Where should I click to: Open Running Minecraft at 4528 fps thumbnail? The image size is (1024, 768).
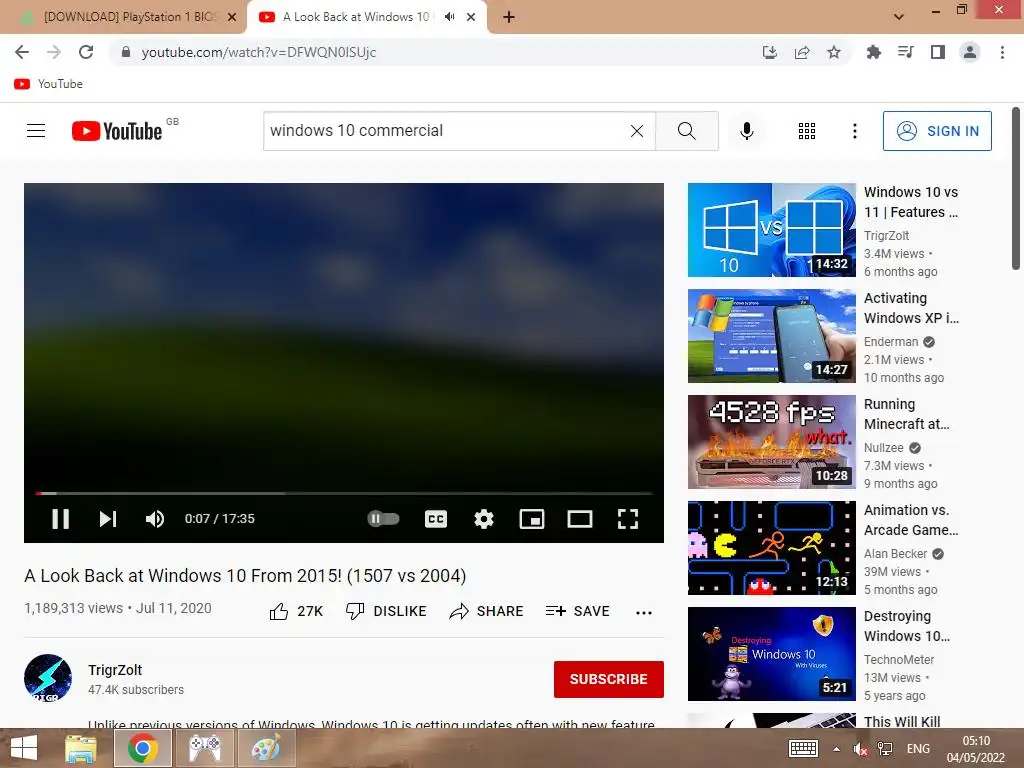pos(771,442)
